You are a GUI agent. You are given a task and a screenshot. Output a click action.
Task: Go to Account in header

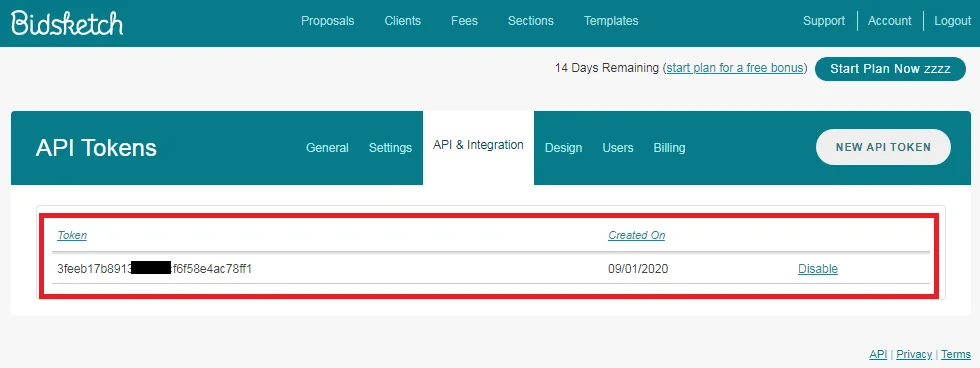click(889, 21)
